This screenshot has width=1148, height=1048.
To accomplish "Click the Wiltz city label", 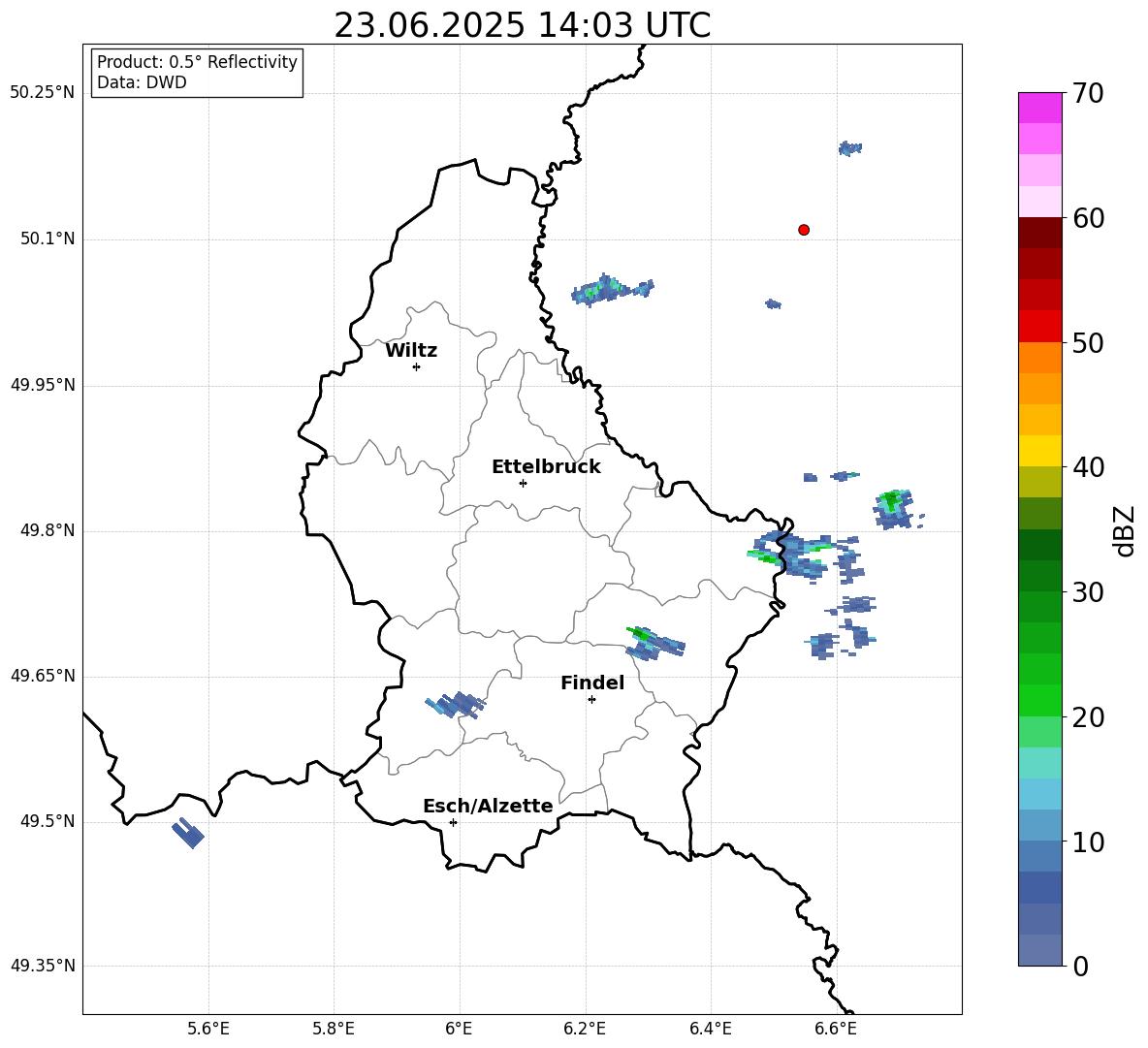I will click(411, 351).
